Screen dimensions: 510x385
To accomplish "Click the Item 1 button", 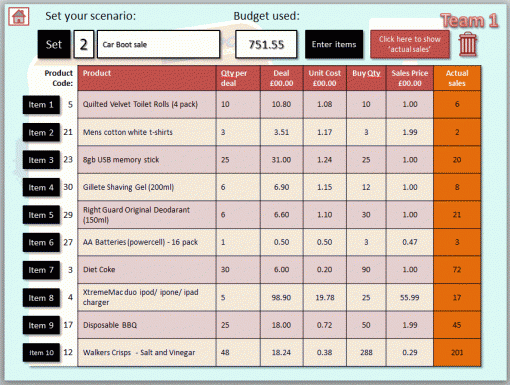I will click(41, 105).
